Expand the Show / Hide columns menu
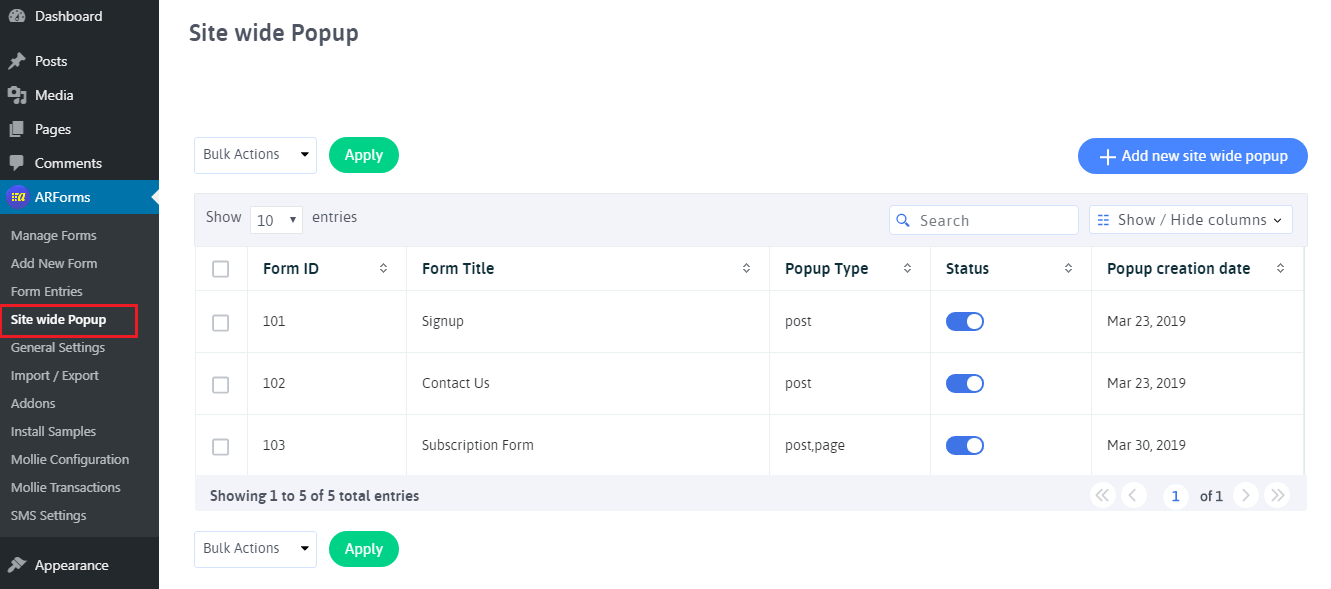This screenshot has width=1331, height=589. [x=1190, y=220]
